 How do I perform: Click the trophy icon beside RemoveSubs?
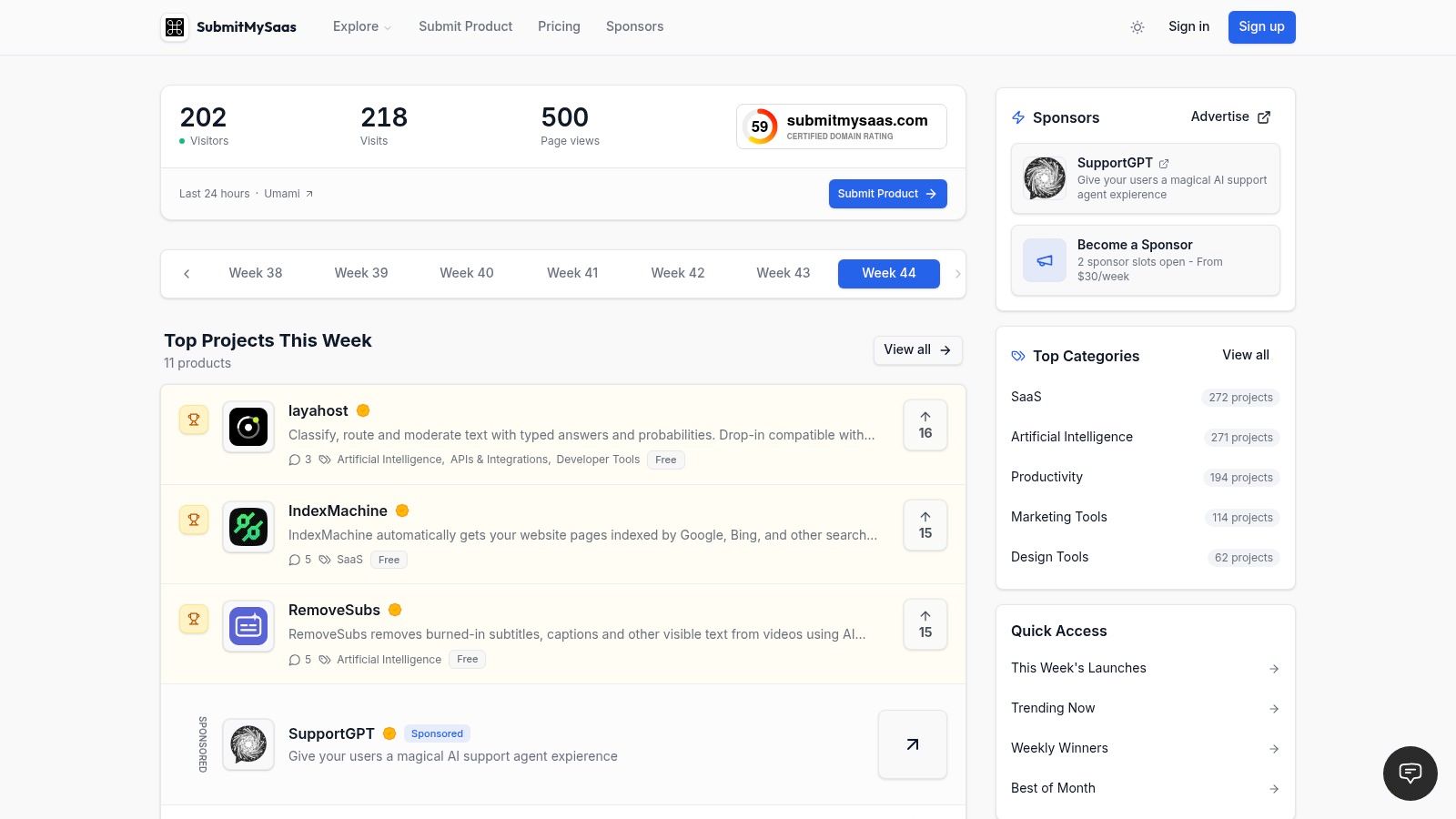194,619
